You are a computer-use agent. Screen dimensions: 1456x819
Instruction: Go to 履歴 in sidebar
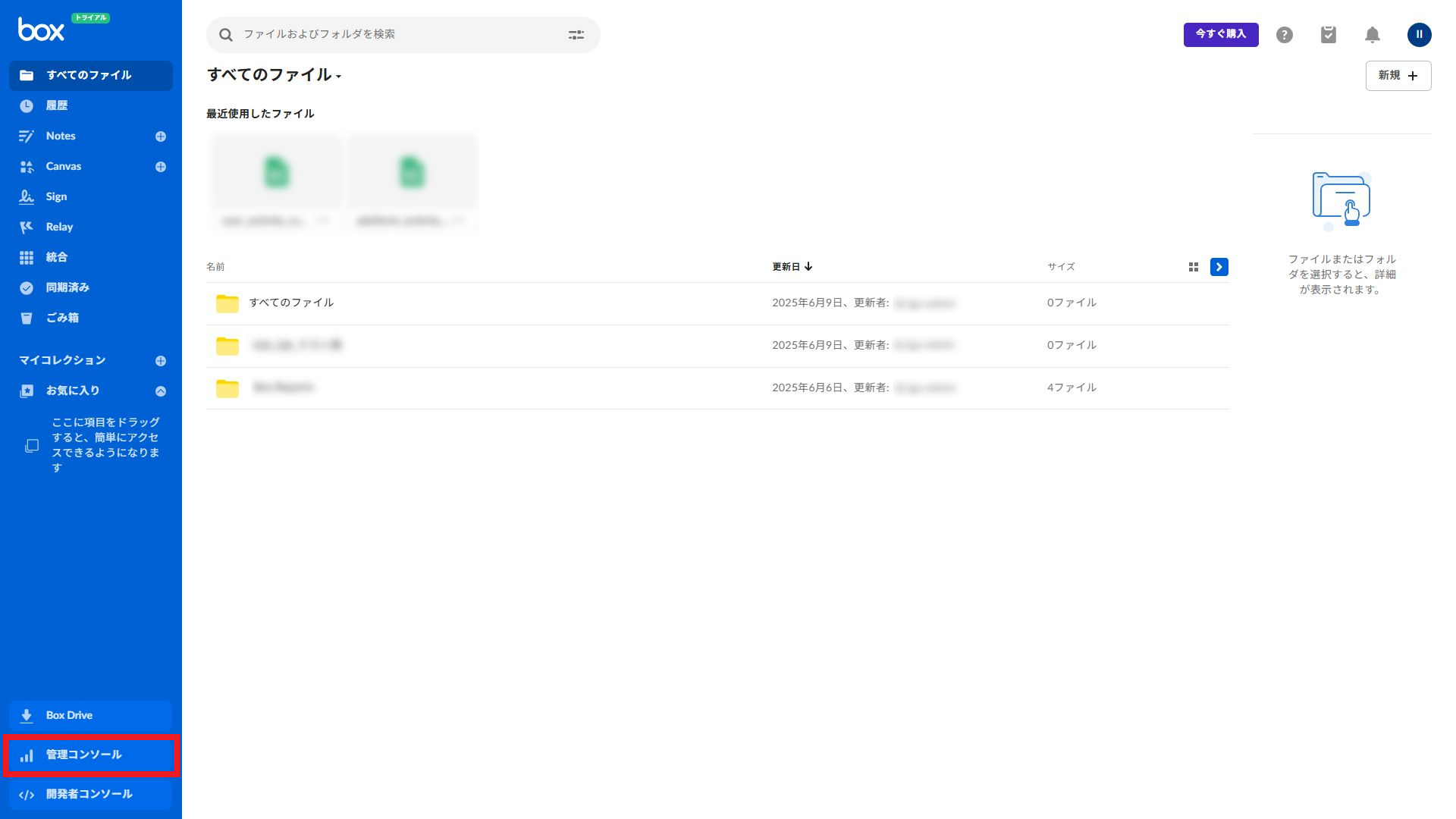point(57,106)
